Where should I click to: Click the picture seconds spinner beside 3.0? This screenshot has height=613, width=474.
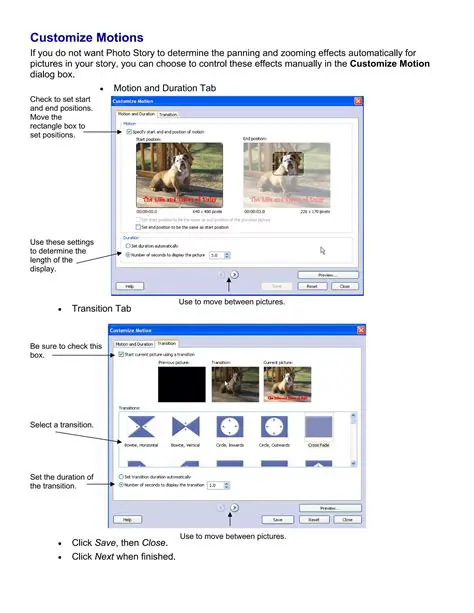click(227, 255)
